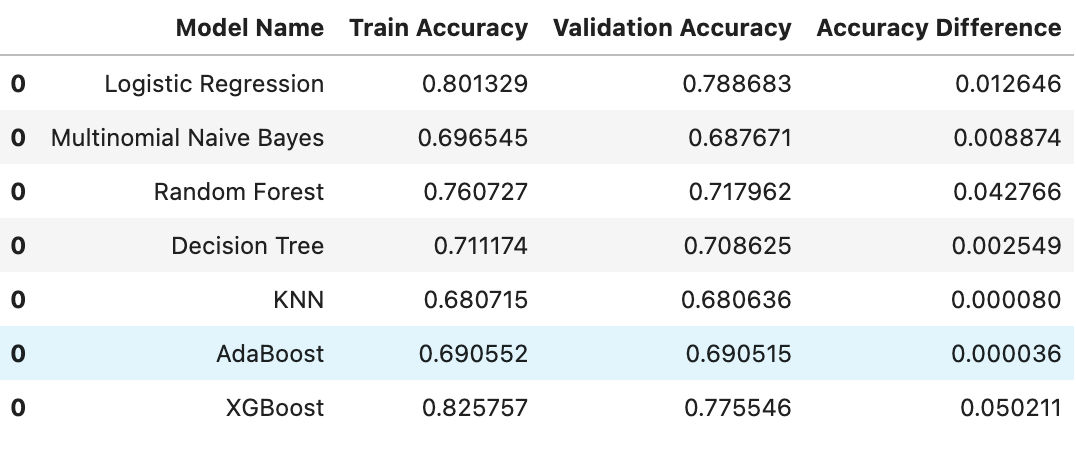Click train accuracy value 0.801329
The width and height of the screenshot is (1076, 456).
pos(475,84)
